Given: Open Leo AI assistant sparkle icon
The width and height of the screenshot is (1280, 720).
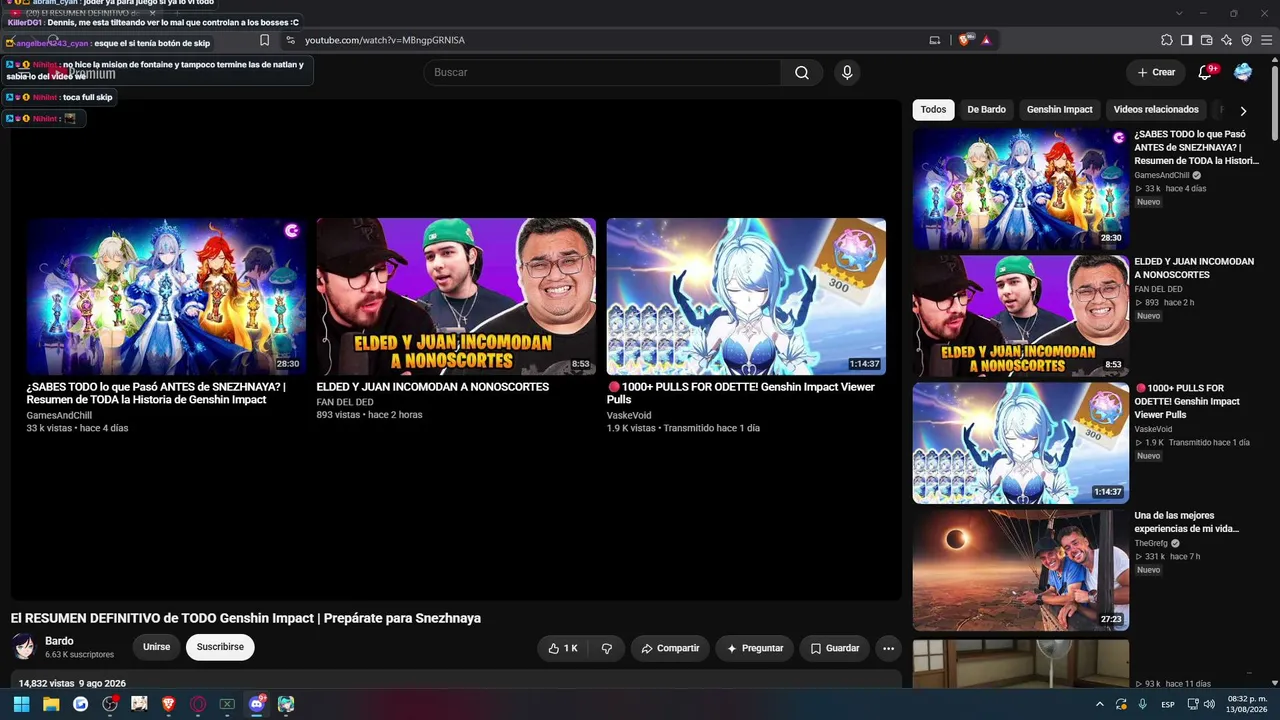Looking at the screenshot, I should [x=1226, y=40].
